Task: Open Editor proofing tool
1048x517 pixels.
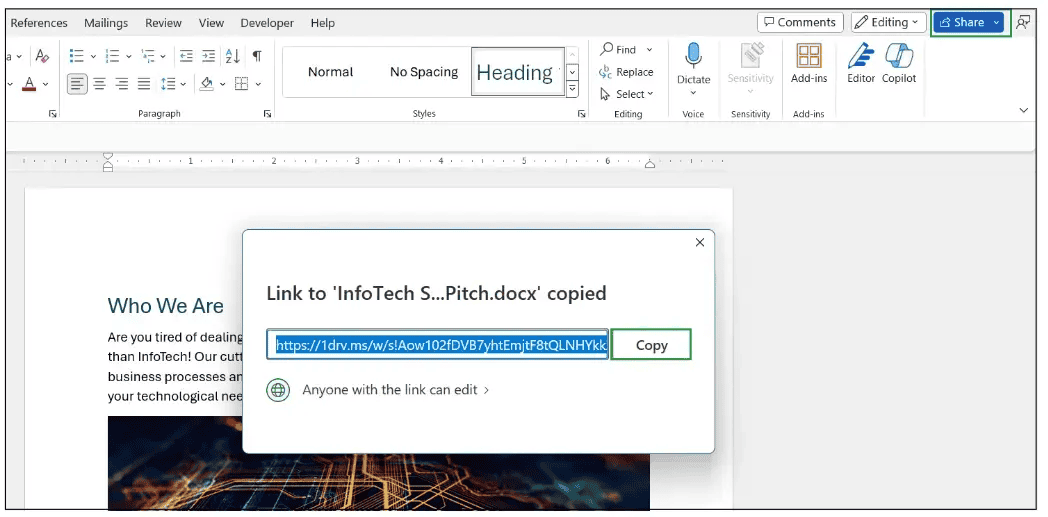Action: pos(861,64)
